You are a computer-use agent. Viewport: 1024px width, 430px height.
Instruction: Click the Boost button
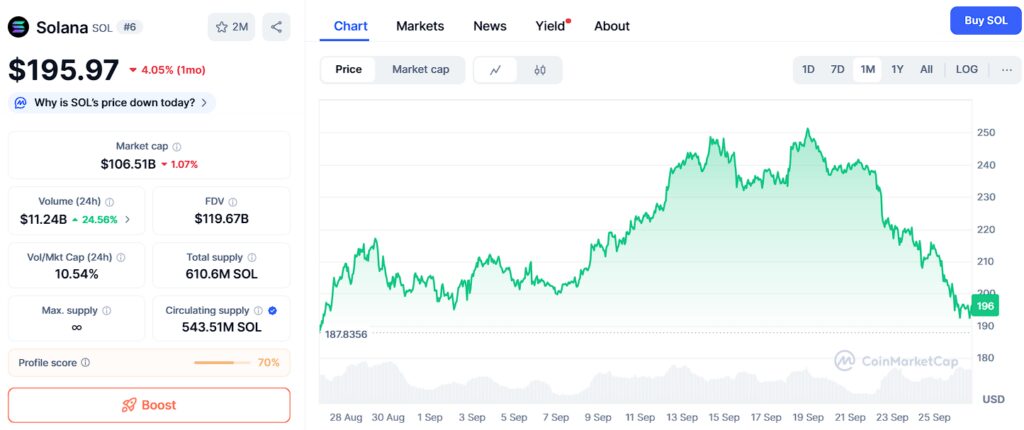(x=149, y=405)
